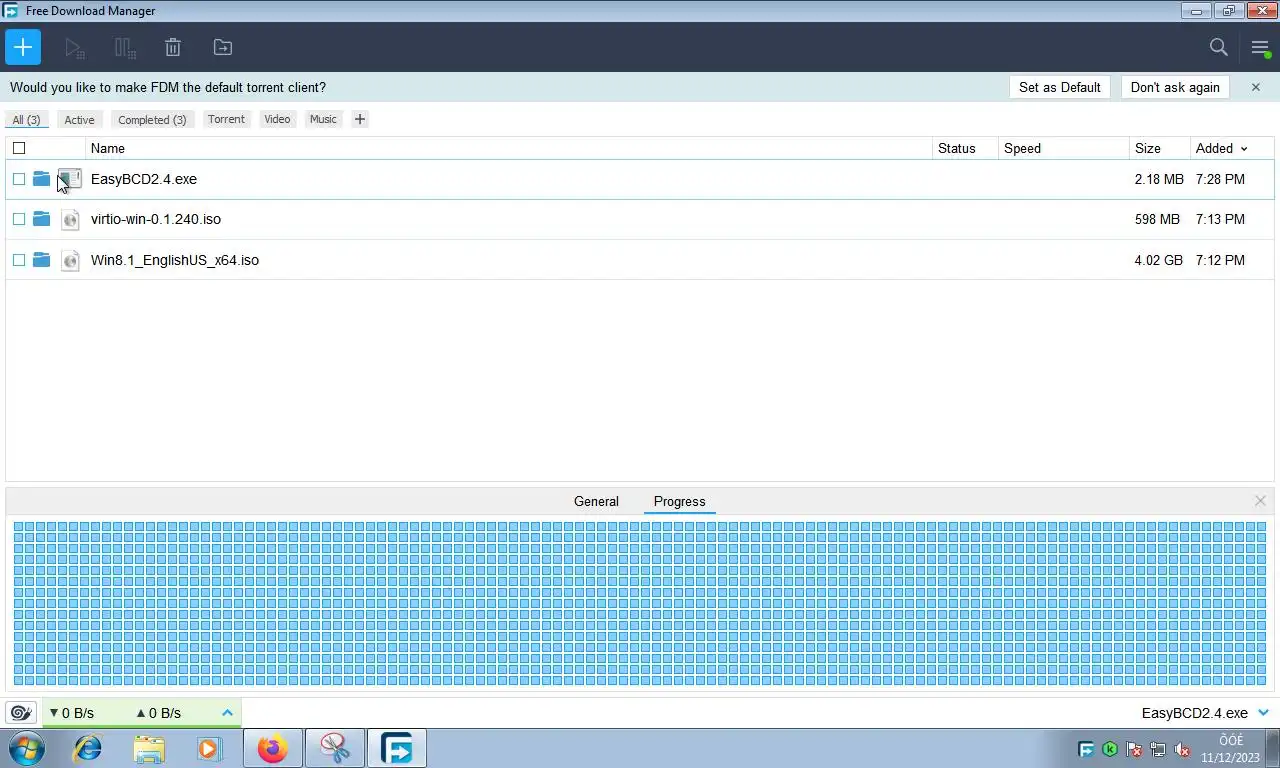The image size is (1280, 768).
Task: Click FDM icon in system tray
Action: point(1086,749)
